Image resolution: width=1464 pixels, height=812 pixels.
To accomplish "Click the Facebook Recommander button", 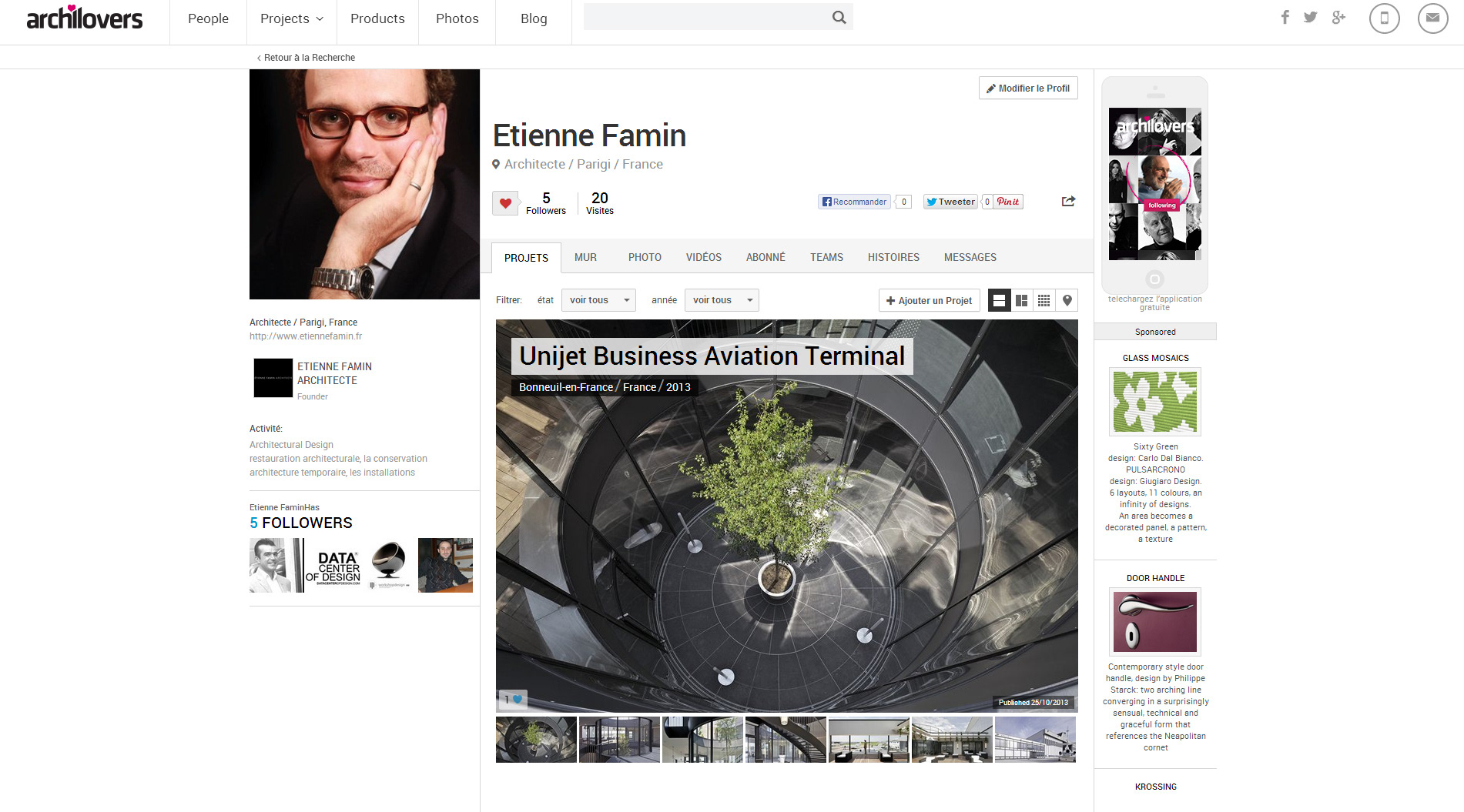I will click(x=854, y=202).
